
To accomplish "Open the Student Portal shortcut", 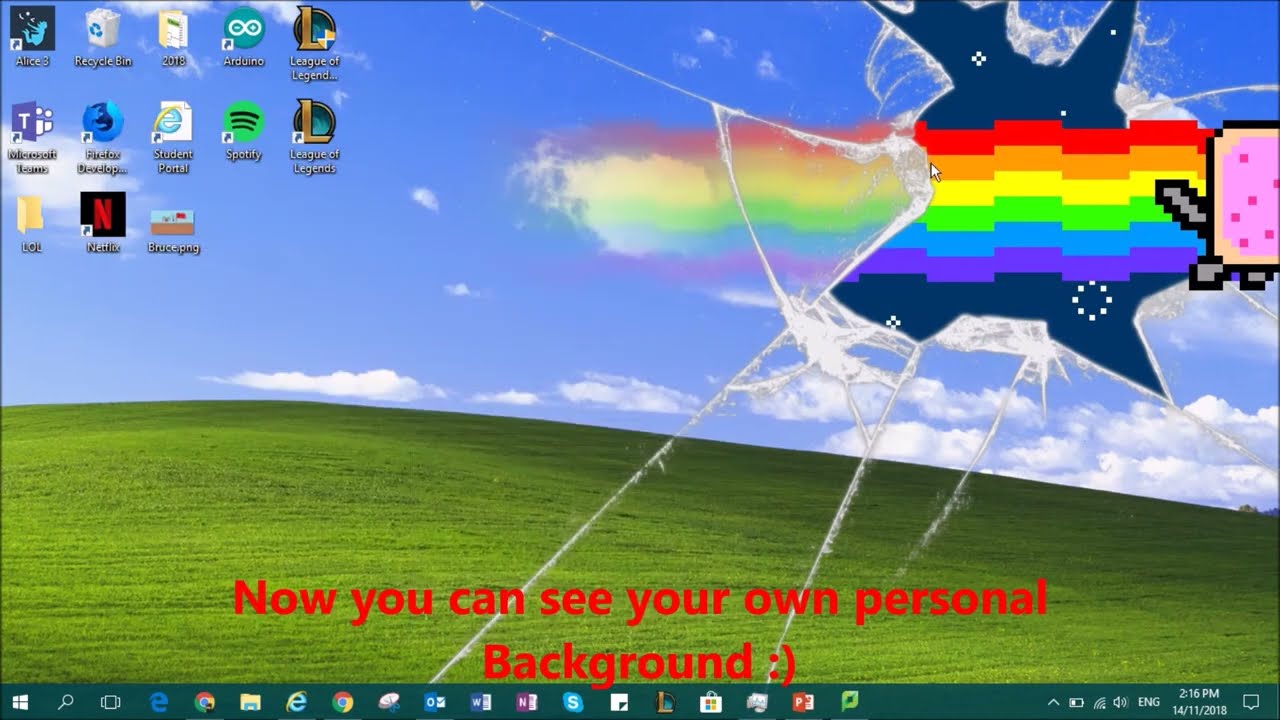I will pos(173,137).
